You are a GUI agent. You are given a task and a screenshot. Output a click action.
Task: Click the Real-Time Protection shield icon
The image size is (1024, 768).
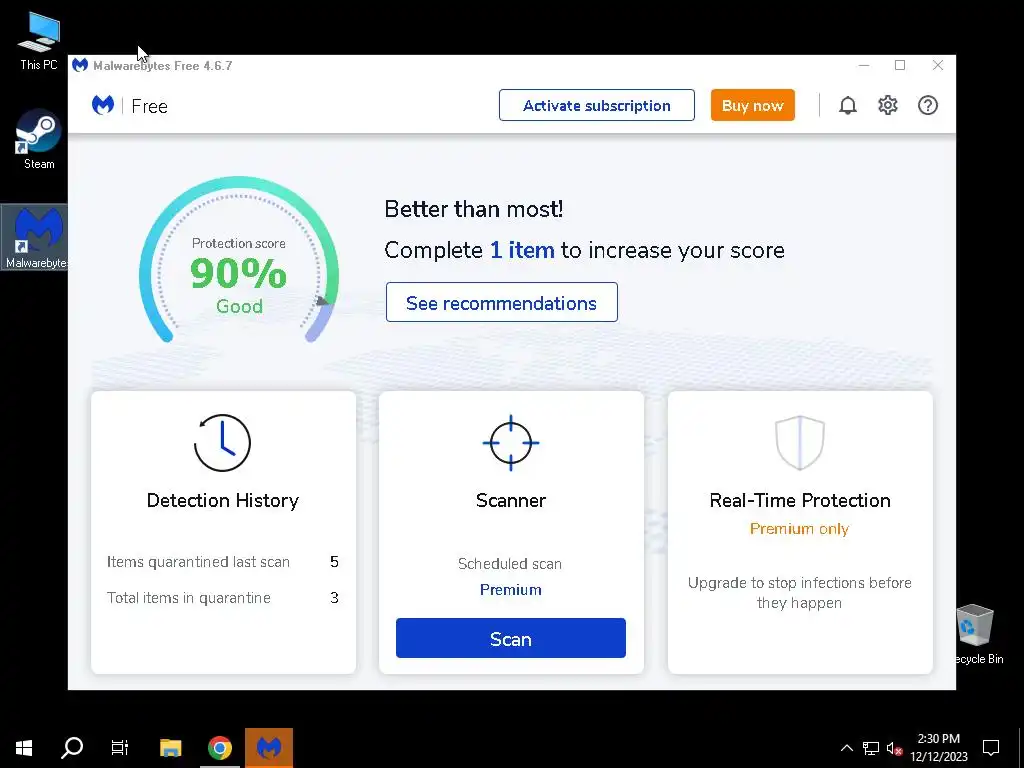pyautogui.click(x=799, y=443)
